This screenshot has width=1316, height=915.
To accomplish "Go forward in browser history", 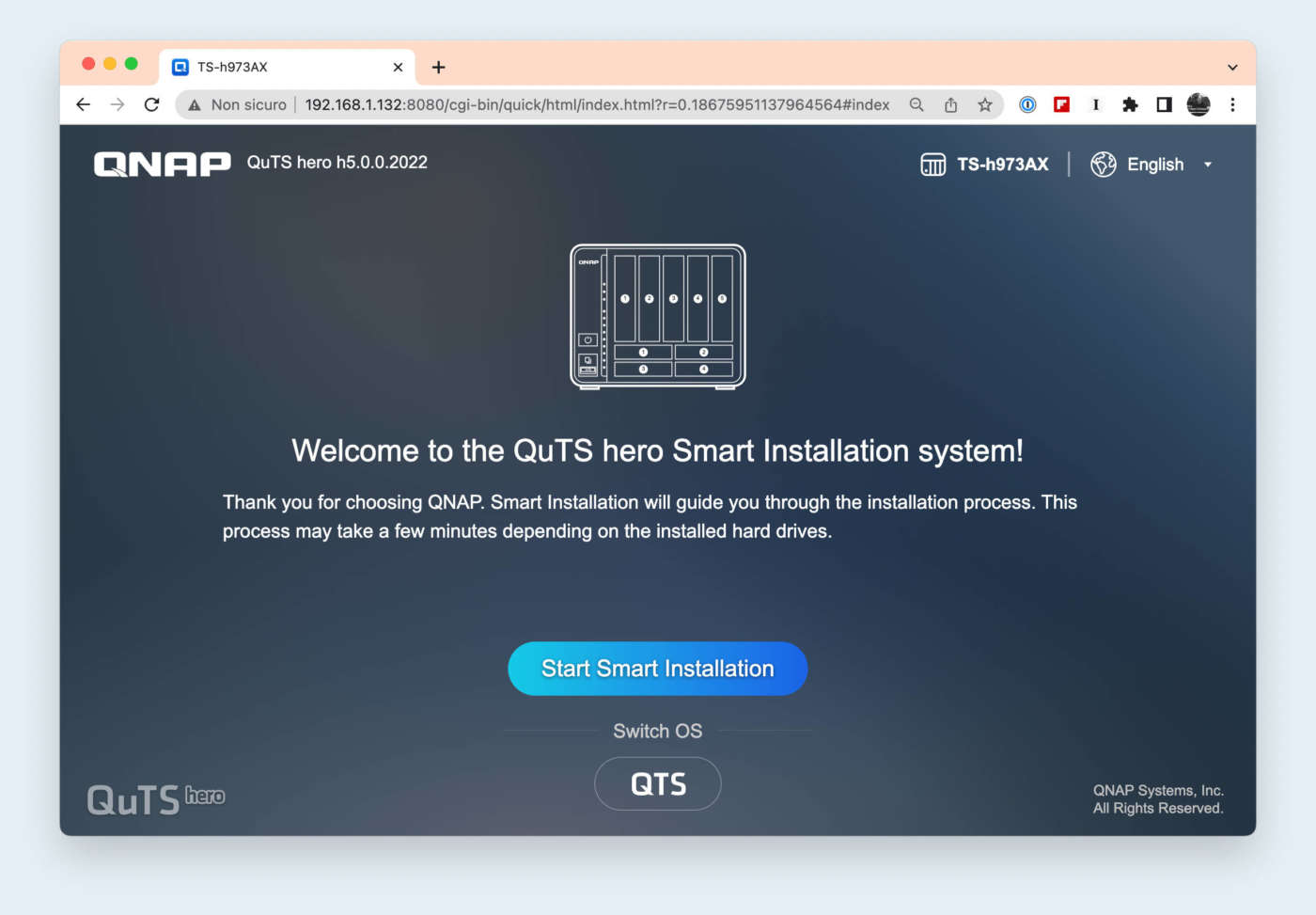I will [x=117, y=104].
